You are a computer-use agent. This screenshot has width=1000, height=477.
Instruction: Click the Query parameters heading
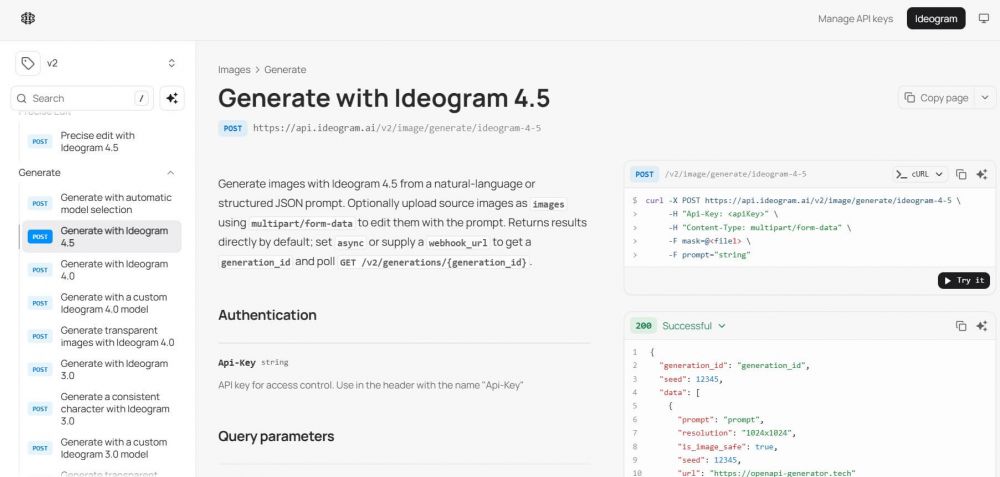tap(276, 436)
